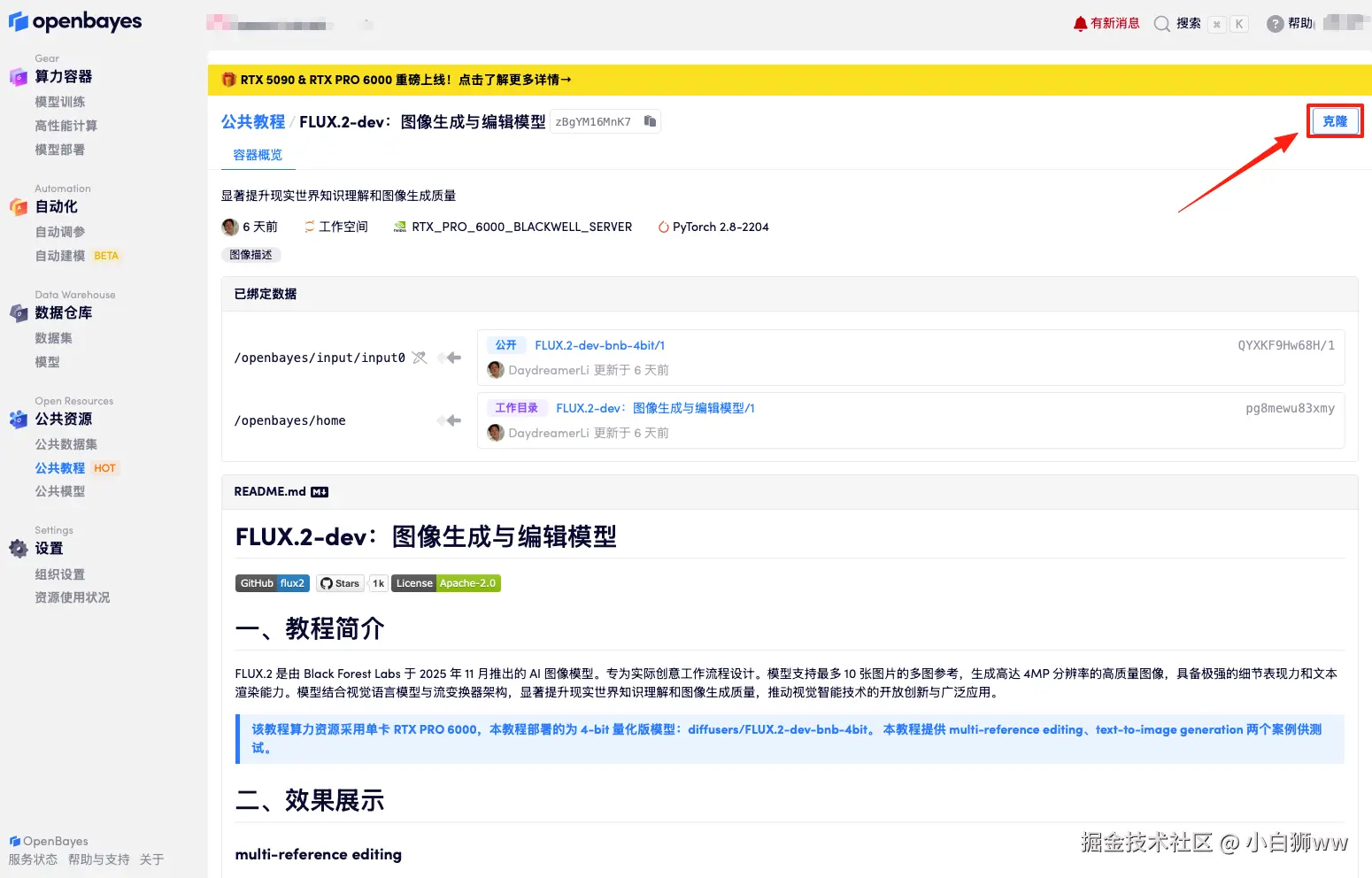Viewport: 1372px width, 878px height.
Task: Go to 高性能计算 in sidebar
Action: [x=66, y=126]
